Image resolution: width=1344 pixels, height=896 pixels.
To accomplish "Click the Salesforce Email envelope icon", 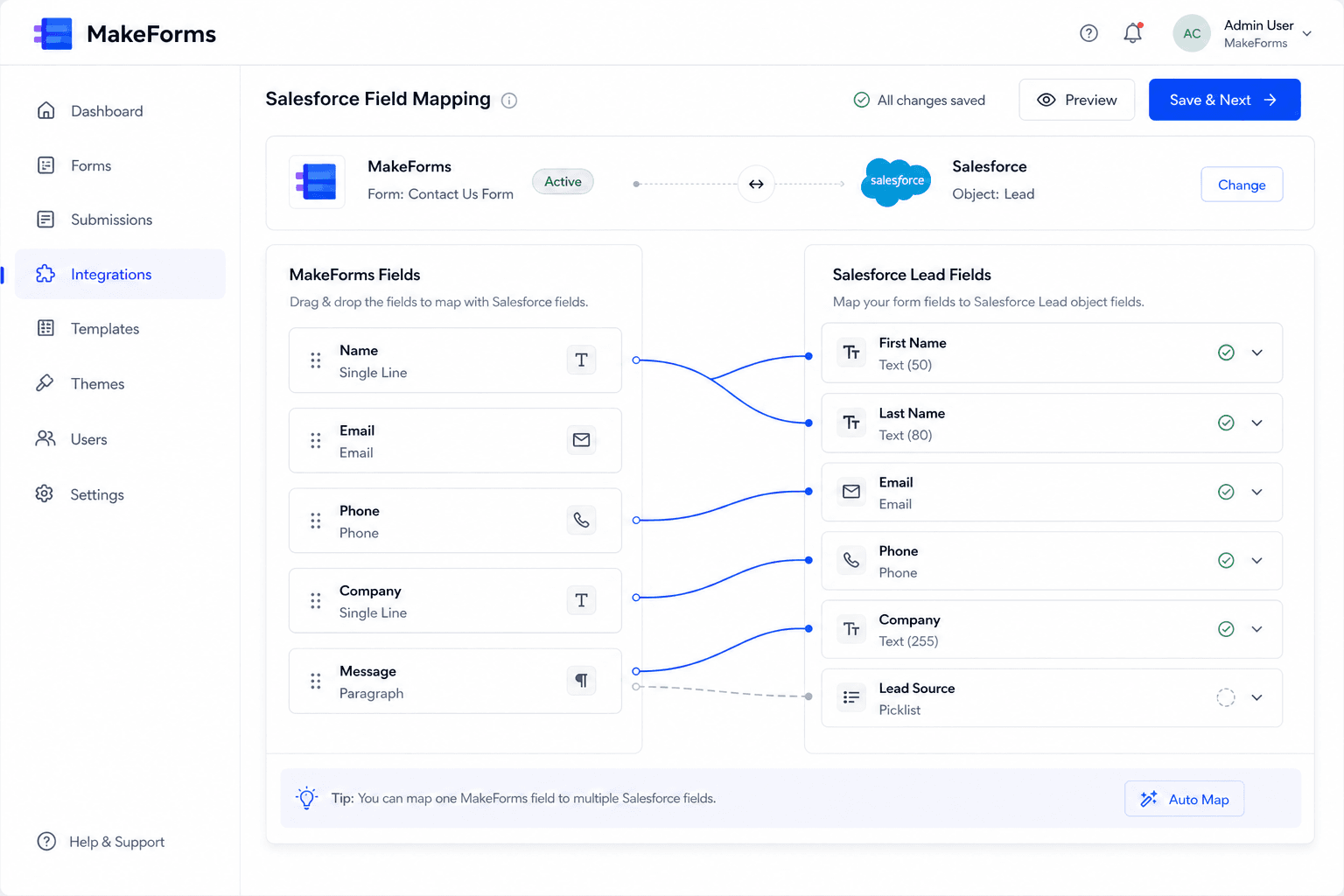I will (851, 492).
